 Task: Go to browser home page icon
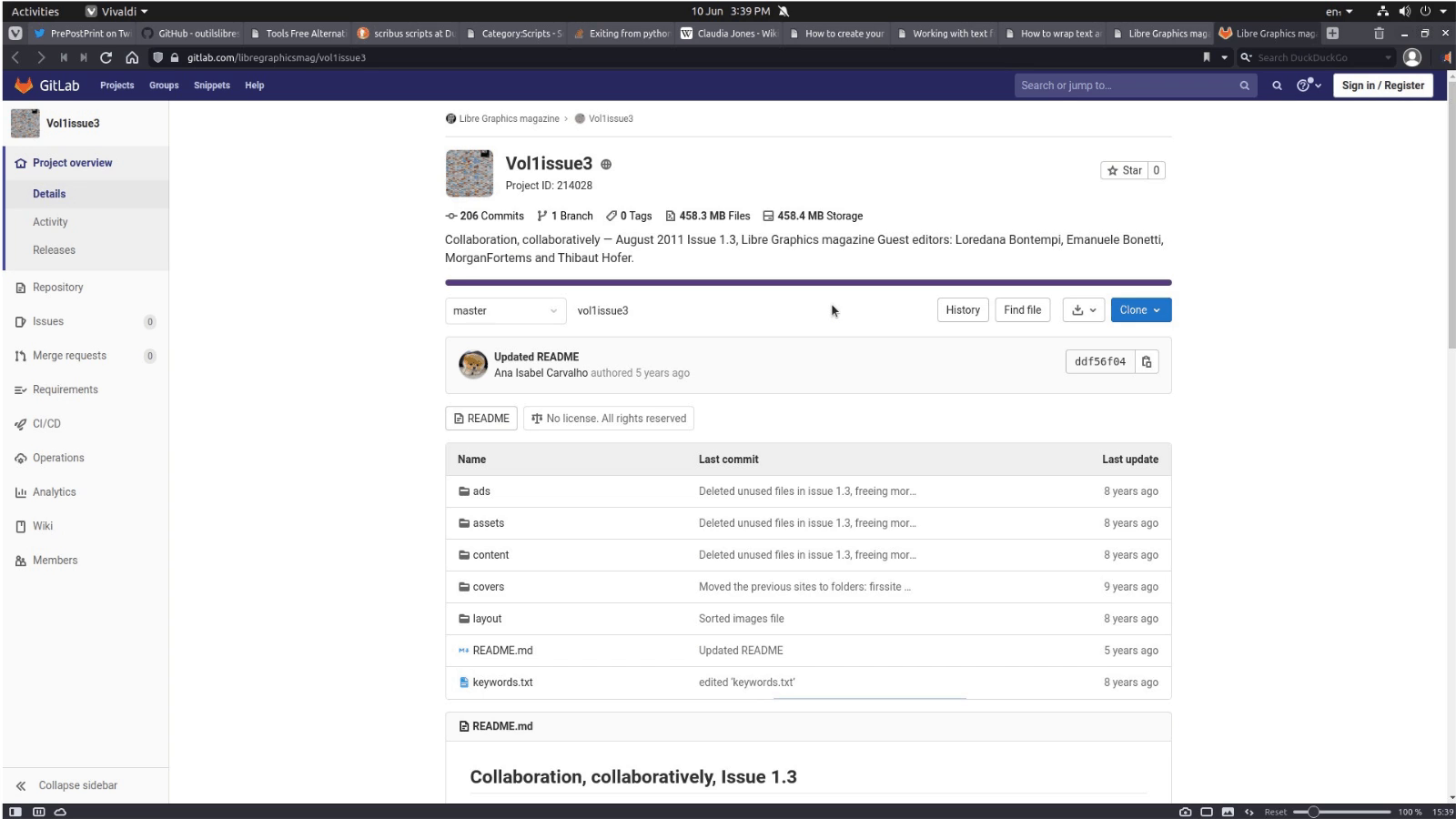[132, 57]
